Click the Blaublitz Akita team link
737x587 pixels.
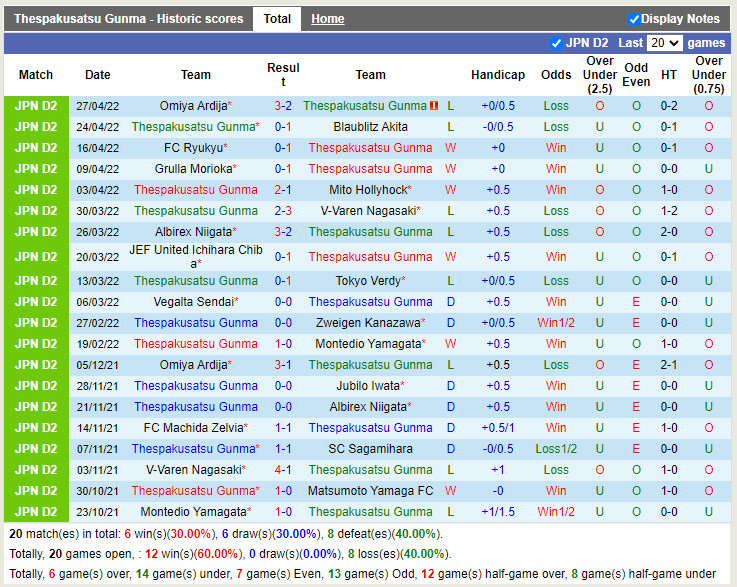[370, 127]
